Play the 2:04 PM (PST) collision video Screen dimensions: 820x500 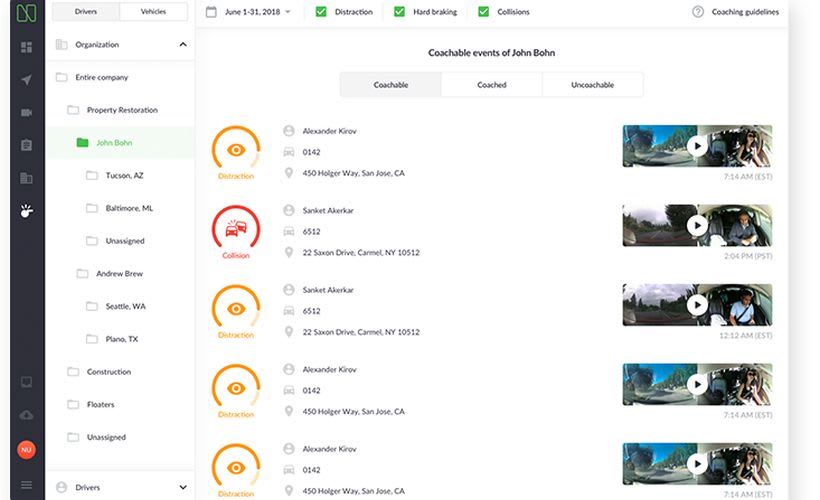(697, 225)
